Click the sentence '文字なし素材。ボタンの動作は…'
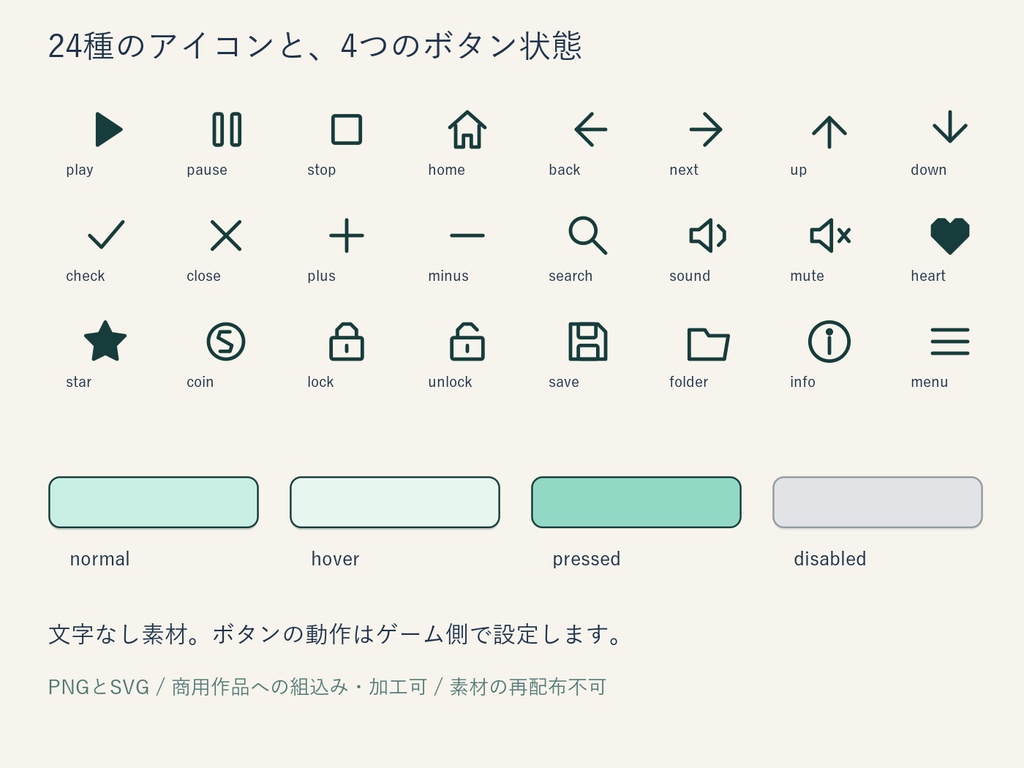1024x768 pixels. (x=336, y=634)
